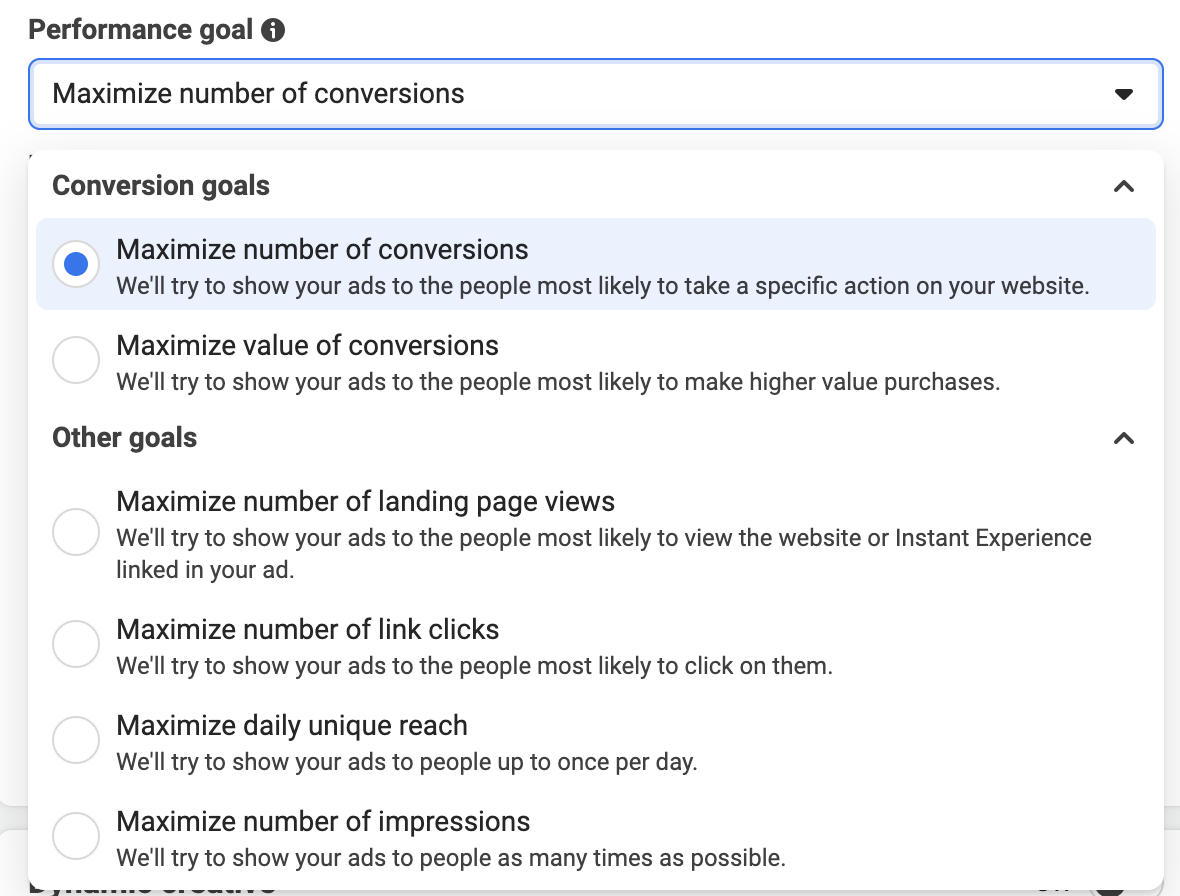Viewport: 1180px width, 896px height.
Task: Select Maximize number of impressions radio button
Action: 76,835
